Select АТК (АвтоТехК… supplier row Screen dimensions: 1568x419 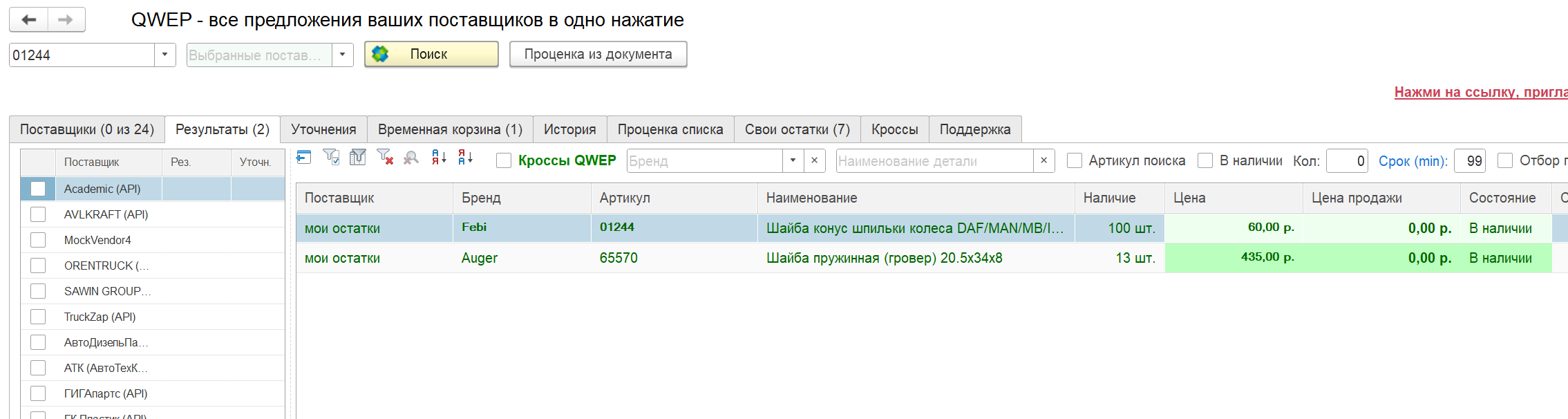pos(153,368)
